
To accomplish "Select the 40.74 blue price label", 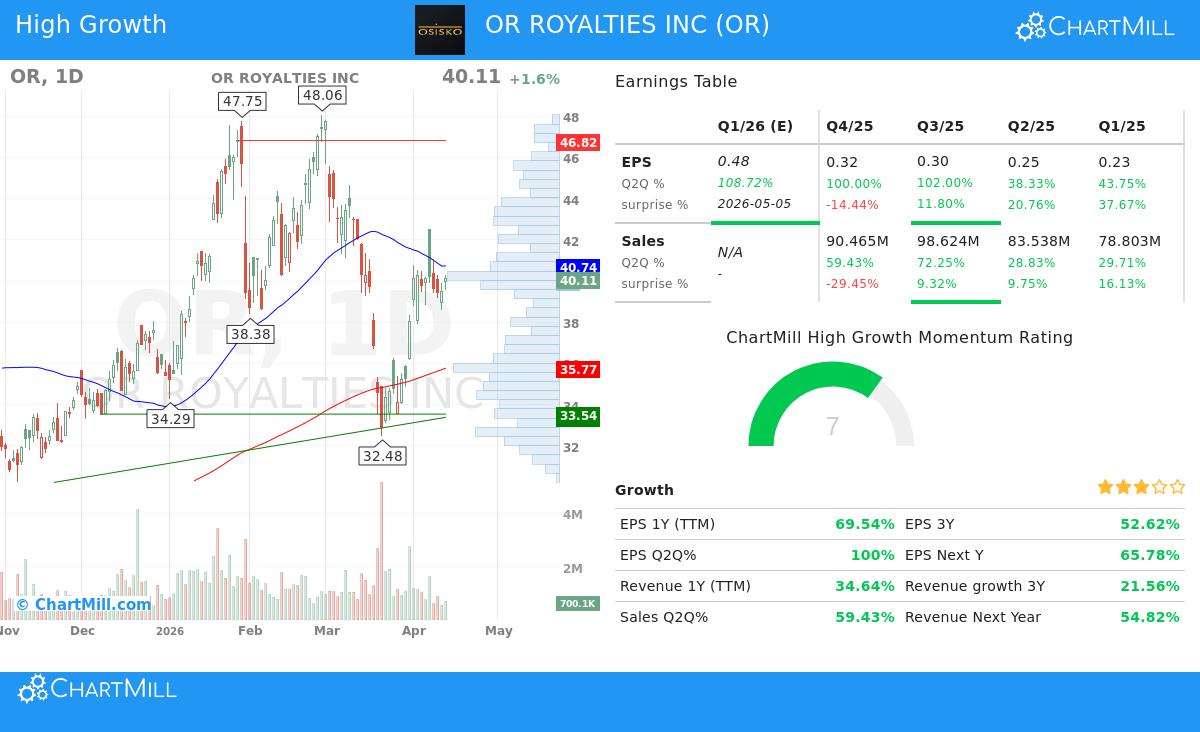I will click(x=578, y=268).
